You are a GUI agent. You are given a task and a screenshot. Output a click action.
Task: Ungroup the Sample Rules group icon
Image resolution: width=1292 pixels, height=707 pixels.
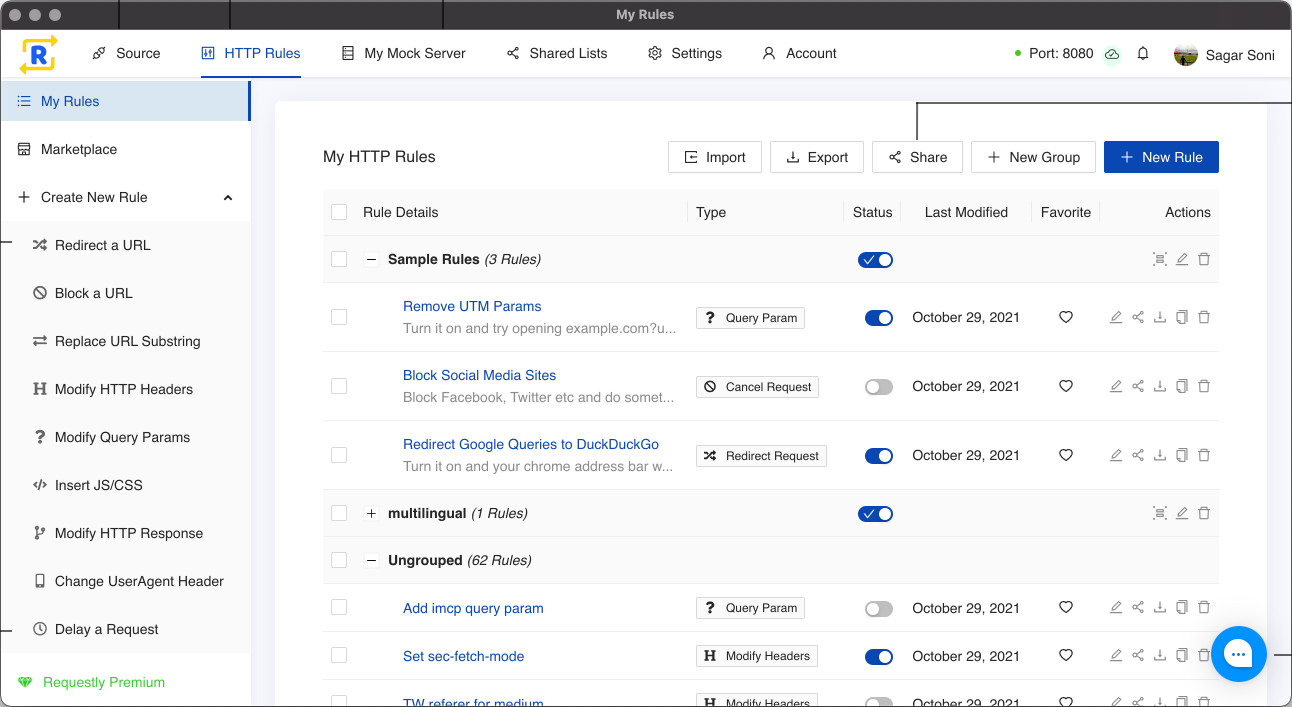click(x=1160, y=259)
